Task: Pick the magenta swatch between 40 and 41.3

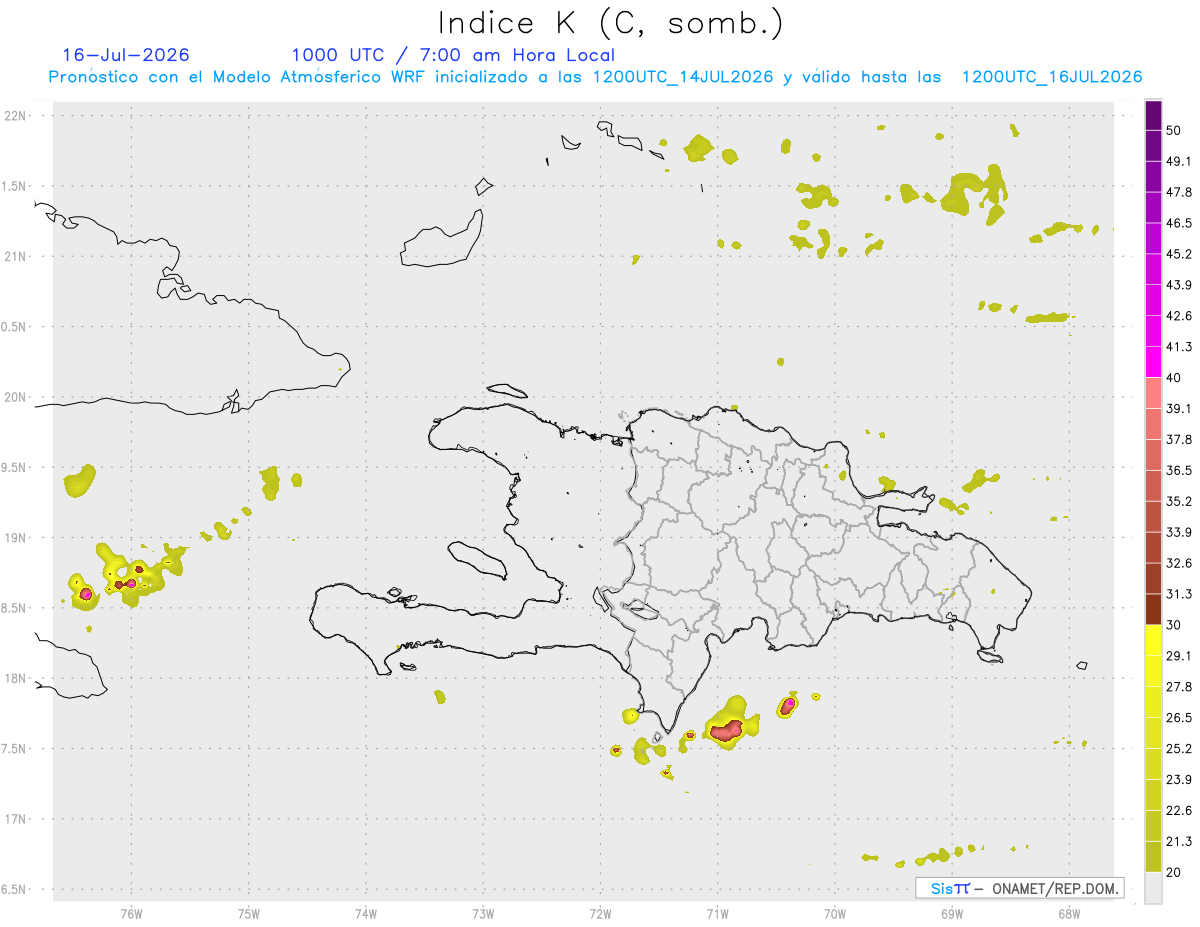Action: point(1153,362)
